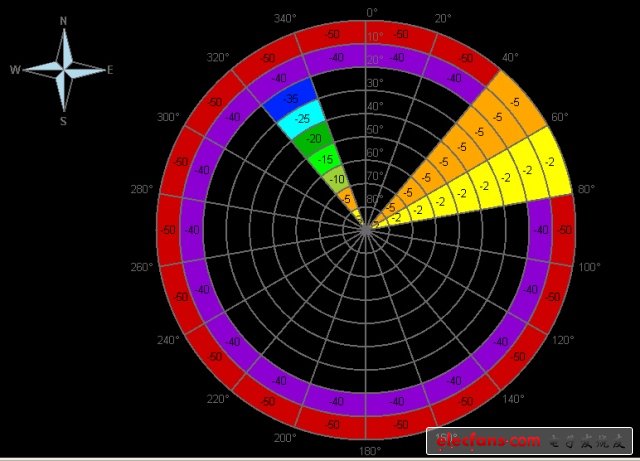This screenshot has width=640, height=461.
Task: Select the blue -35 segment
Action: click(291, 99)
